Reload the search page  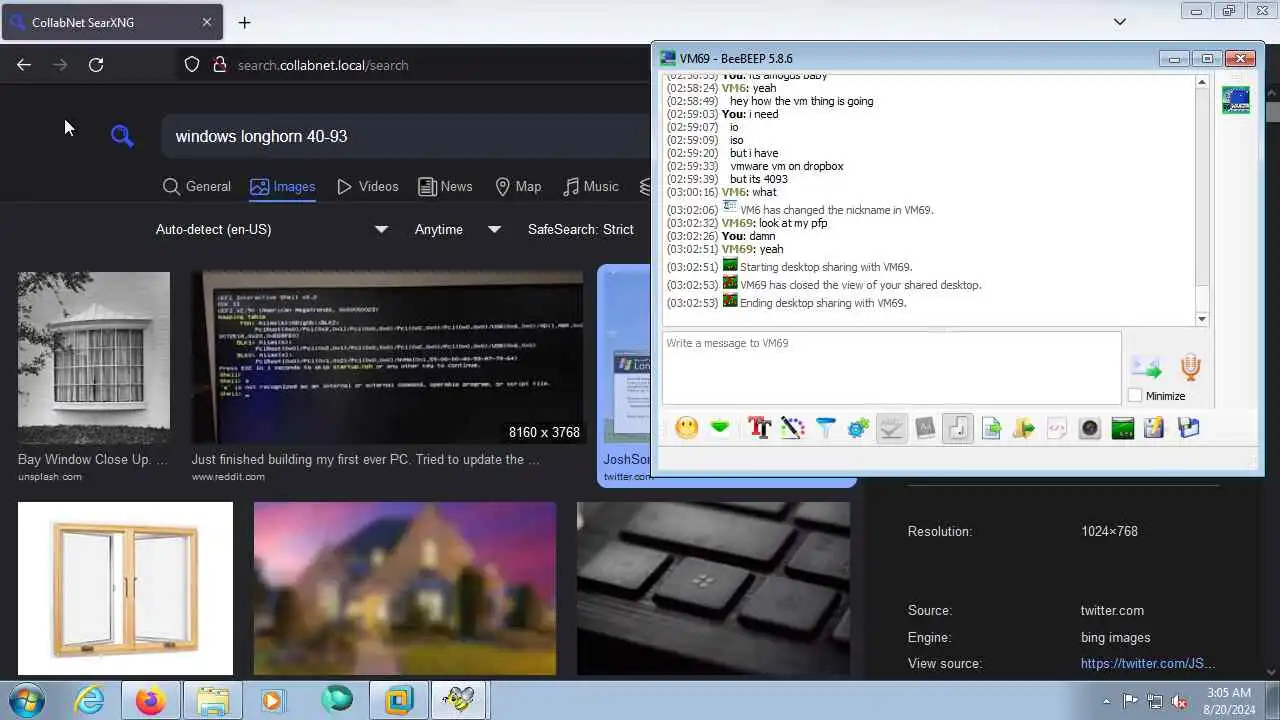click(x=96, y=65)
